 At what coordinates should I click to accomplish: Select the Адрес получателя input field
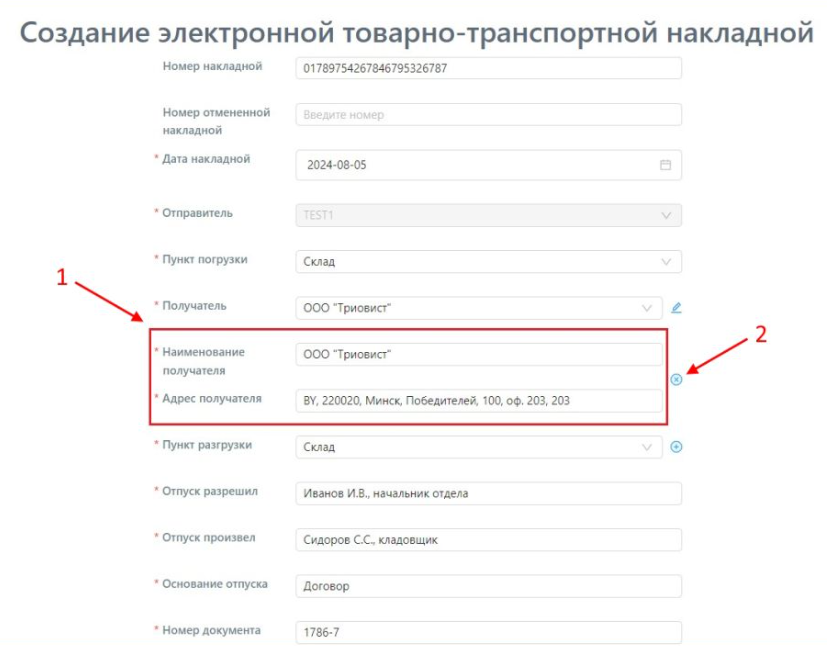pyautogui.click(x=478, y=401)
